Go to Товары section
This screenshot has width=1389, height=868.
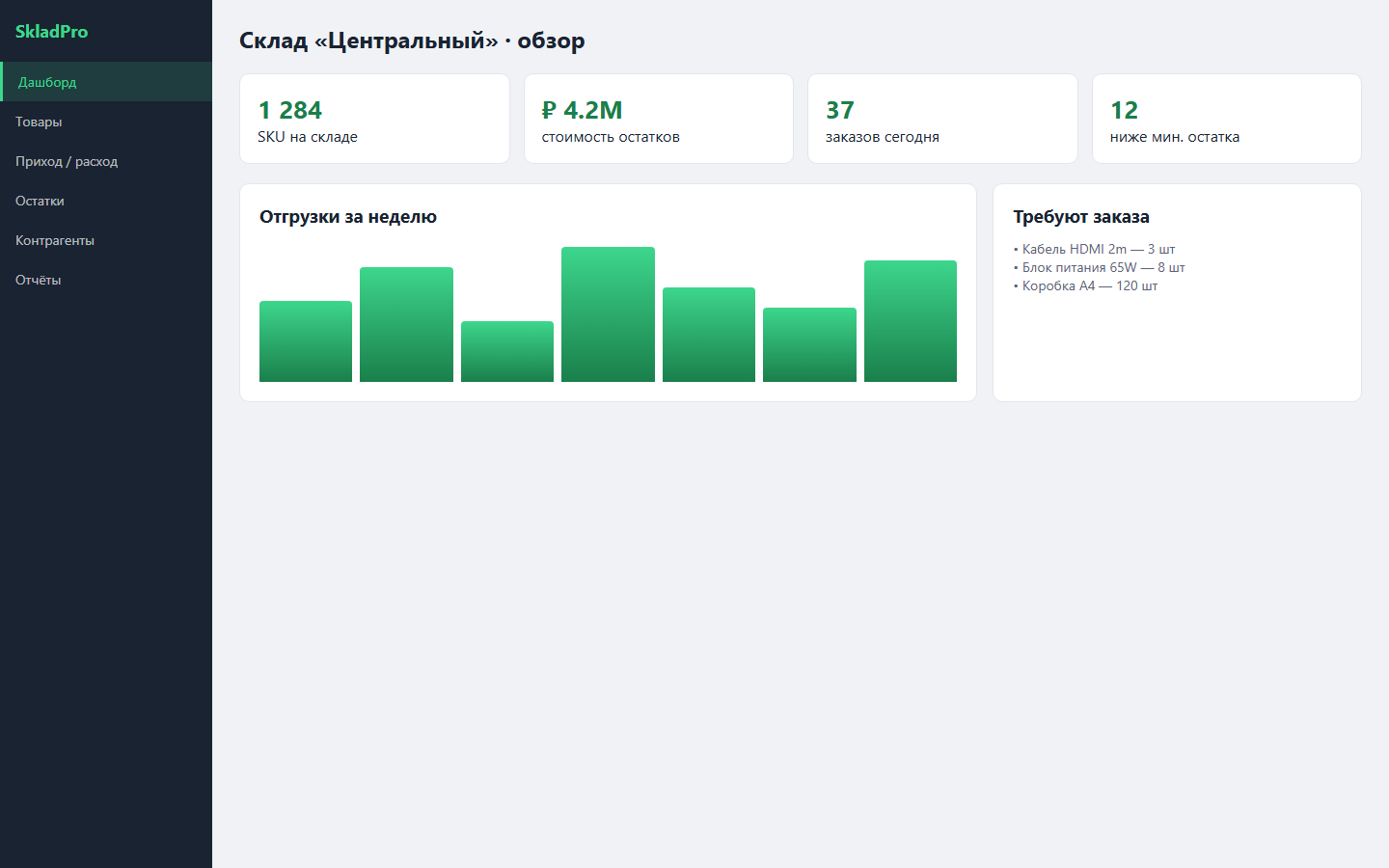tap(106, 122)
